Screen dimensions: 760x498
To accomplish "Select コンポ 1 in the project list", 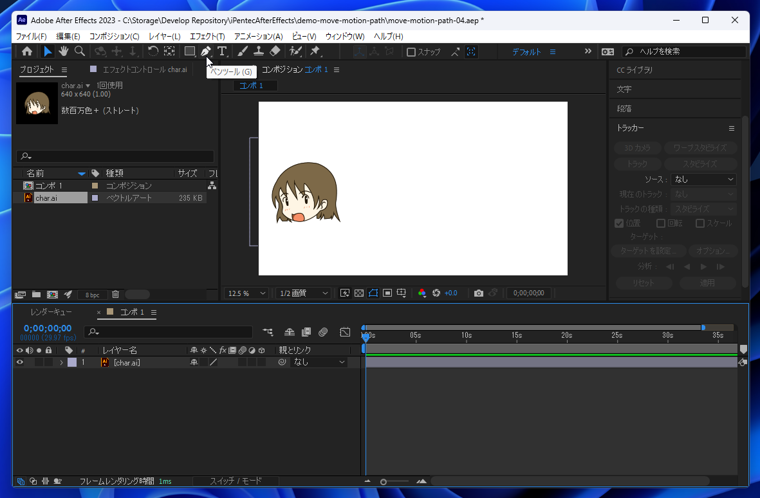I will tap(48, 186).
